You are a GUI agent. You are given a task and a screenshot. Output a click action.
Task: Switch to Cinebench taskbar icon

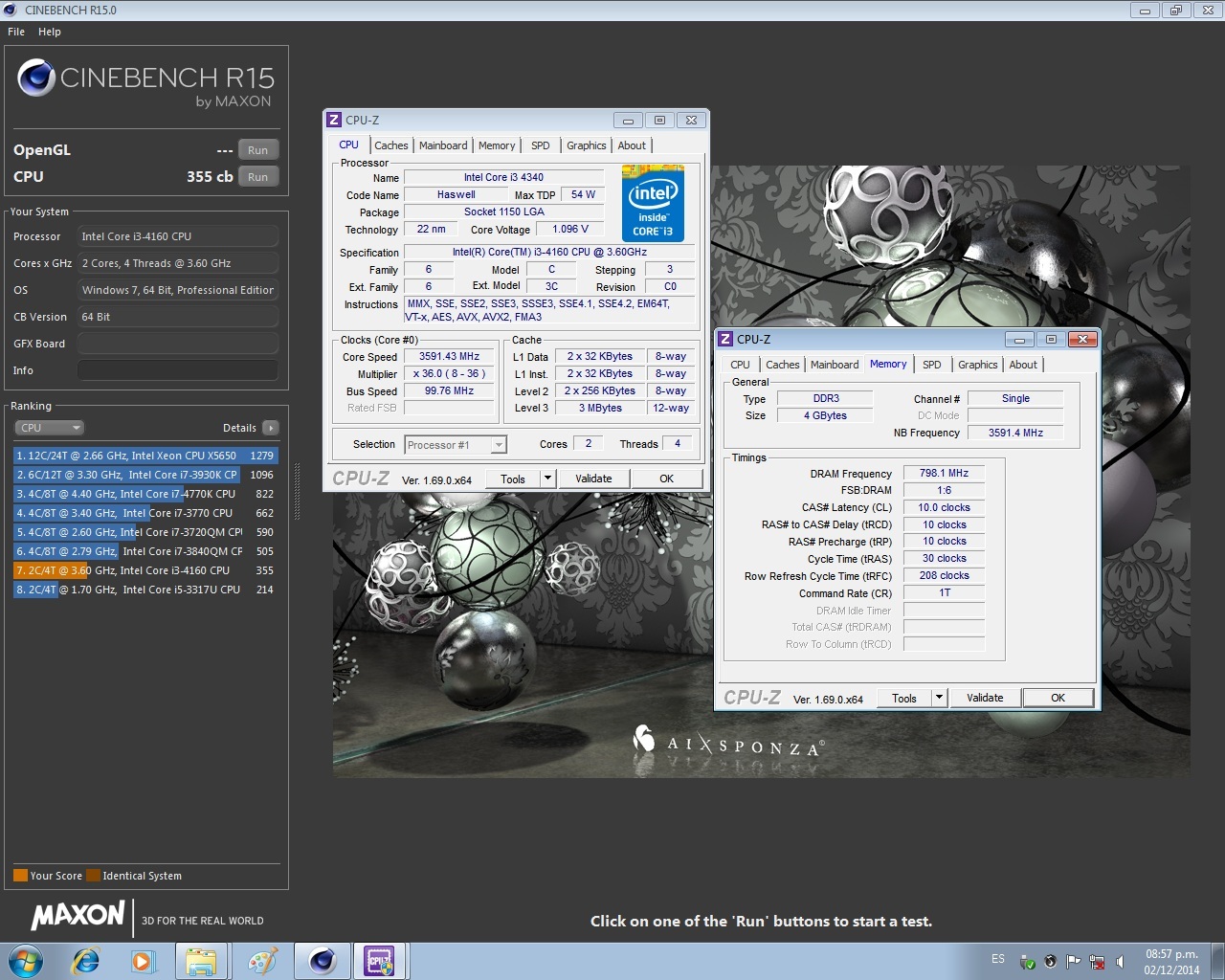(x=322, y=961)
